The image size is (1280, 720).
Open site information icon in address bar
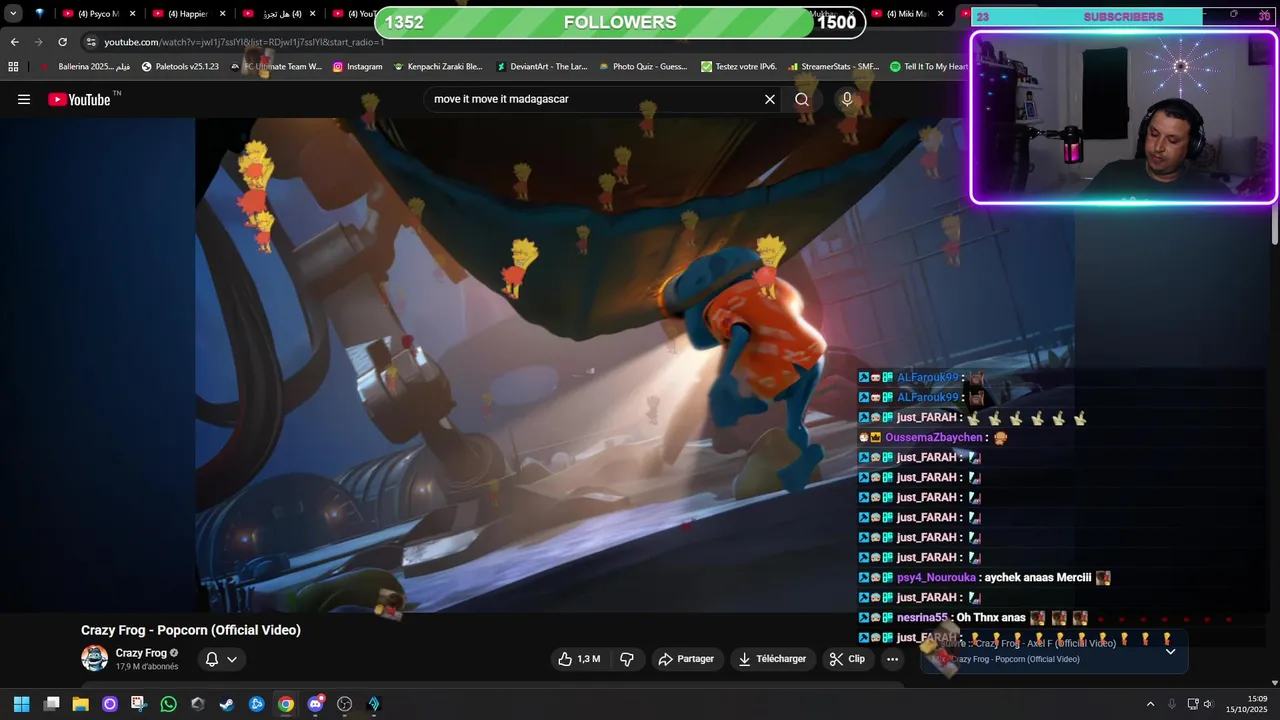click(91, 42)
